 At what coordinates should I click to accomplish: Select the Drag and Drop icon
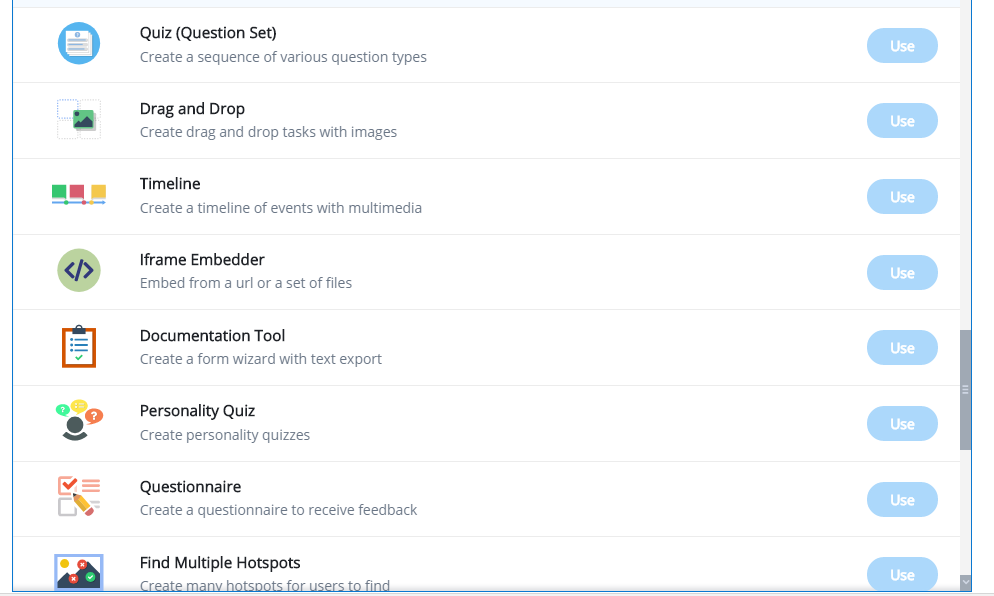(x=79, y=119)
